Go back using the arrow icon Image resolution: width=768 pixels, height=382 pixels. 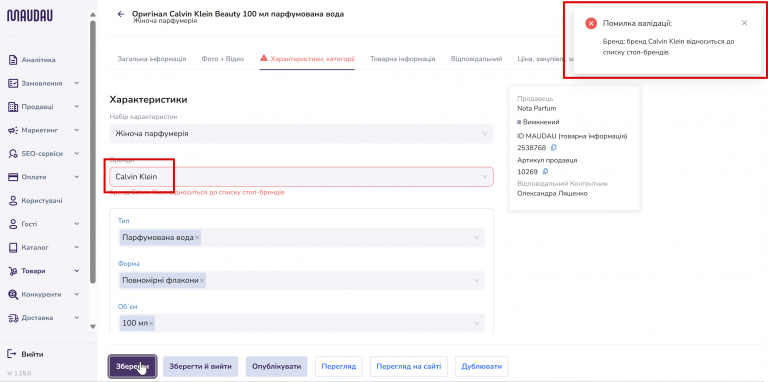pyautogui.click(x=120, y=14)
